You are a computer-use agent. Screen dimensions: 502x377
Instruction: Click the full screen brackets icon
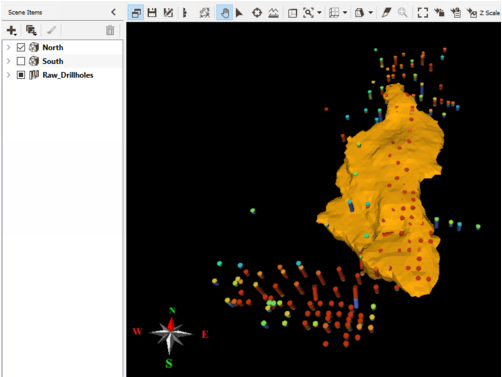tap(423, 13)
